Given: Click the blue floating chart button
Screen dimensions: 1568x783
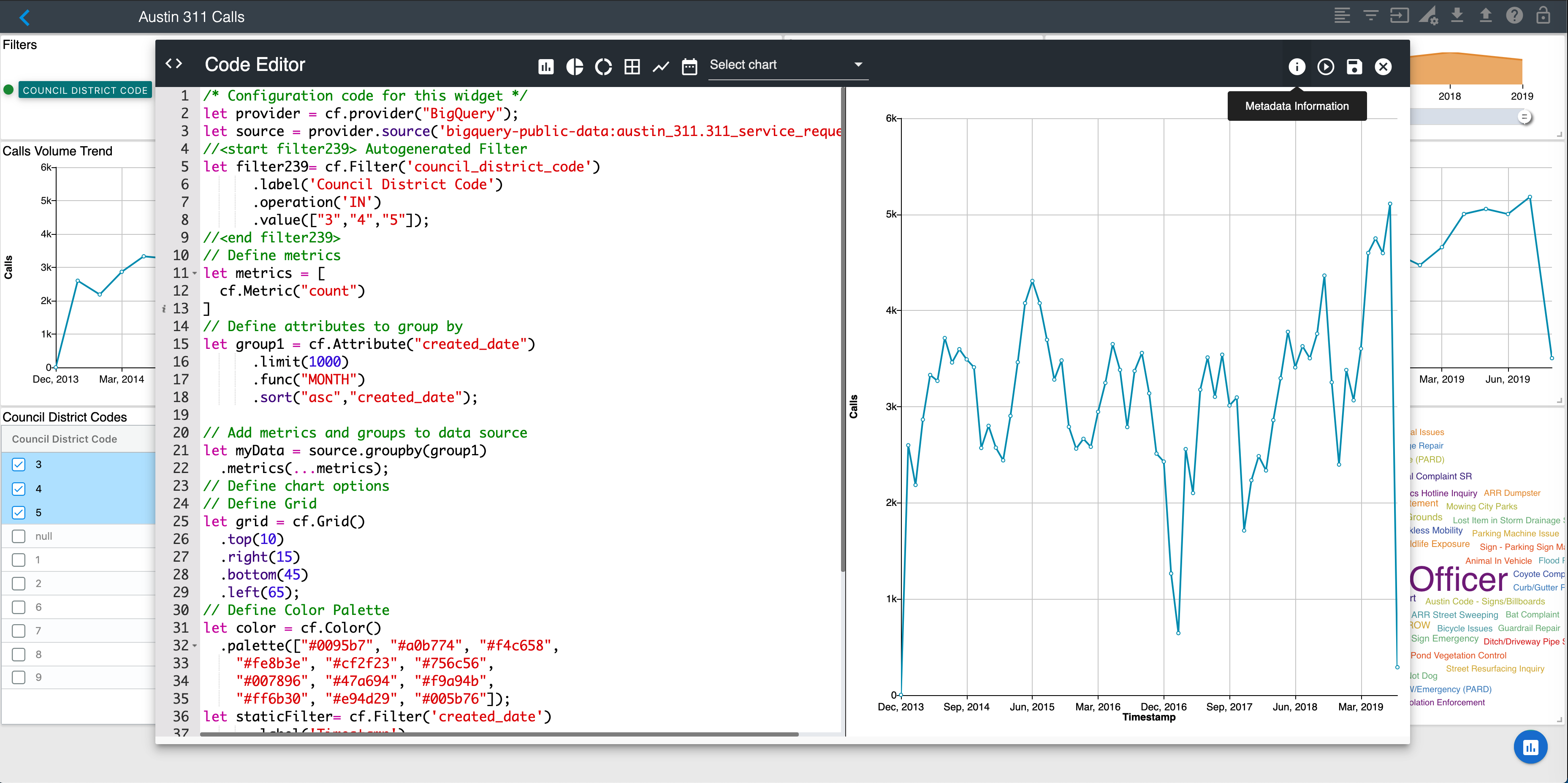Looking at the screenshot, I should [x=1530, y=746].
